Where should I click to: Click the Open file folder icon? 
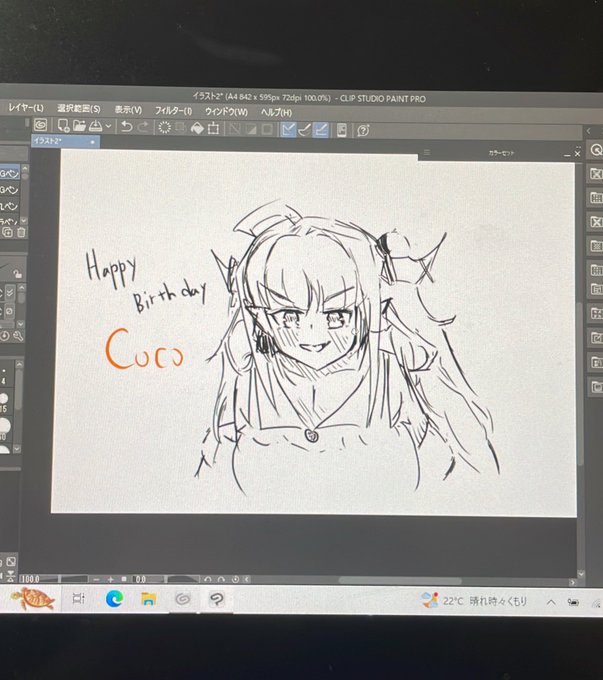point(79,126)
